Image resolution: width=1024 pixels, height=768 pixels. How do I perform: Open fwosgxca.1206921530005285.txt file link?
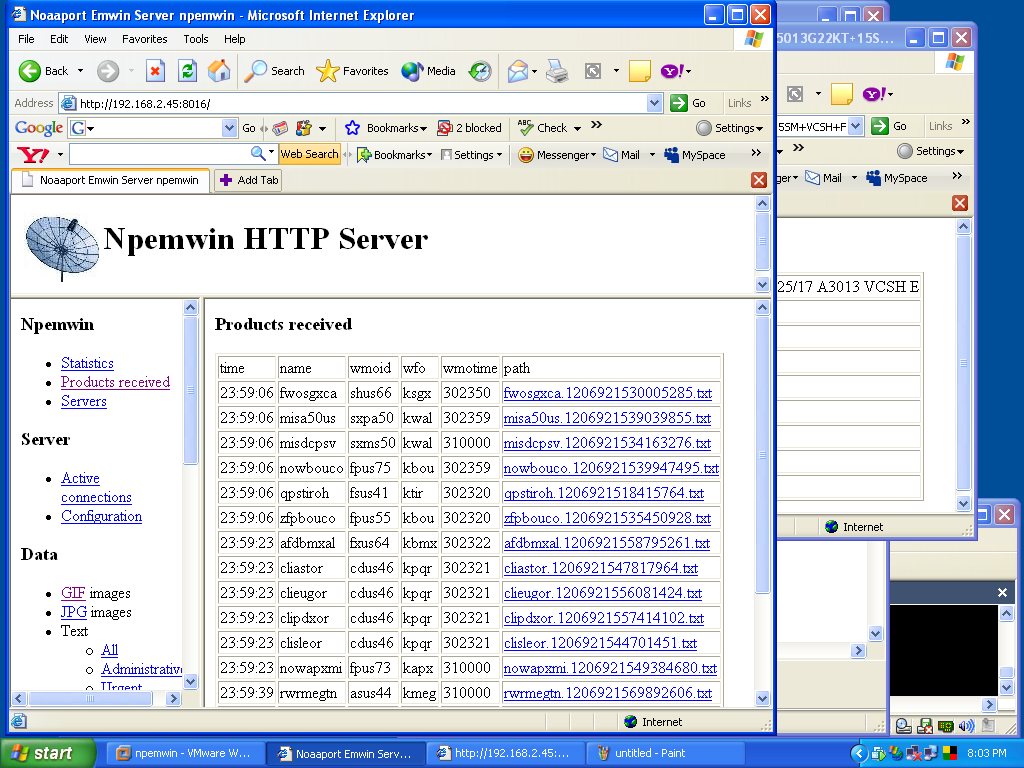[x=607, y=393]
